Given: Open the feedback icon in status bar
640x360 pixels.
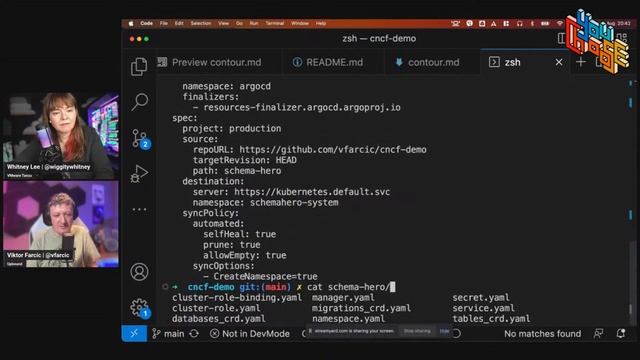Looking at the screenshot, I should coord(598,333).
